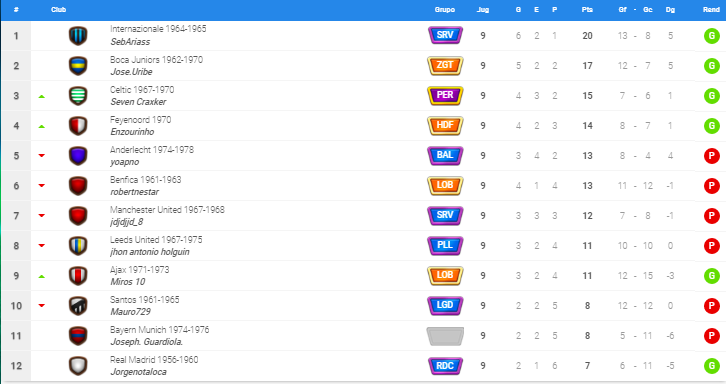
Task: Select the RDC badge next to Real Madrid
Action: (445, 366)
